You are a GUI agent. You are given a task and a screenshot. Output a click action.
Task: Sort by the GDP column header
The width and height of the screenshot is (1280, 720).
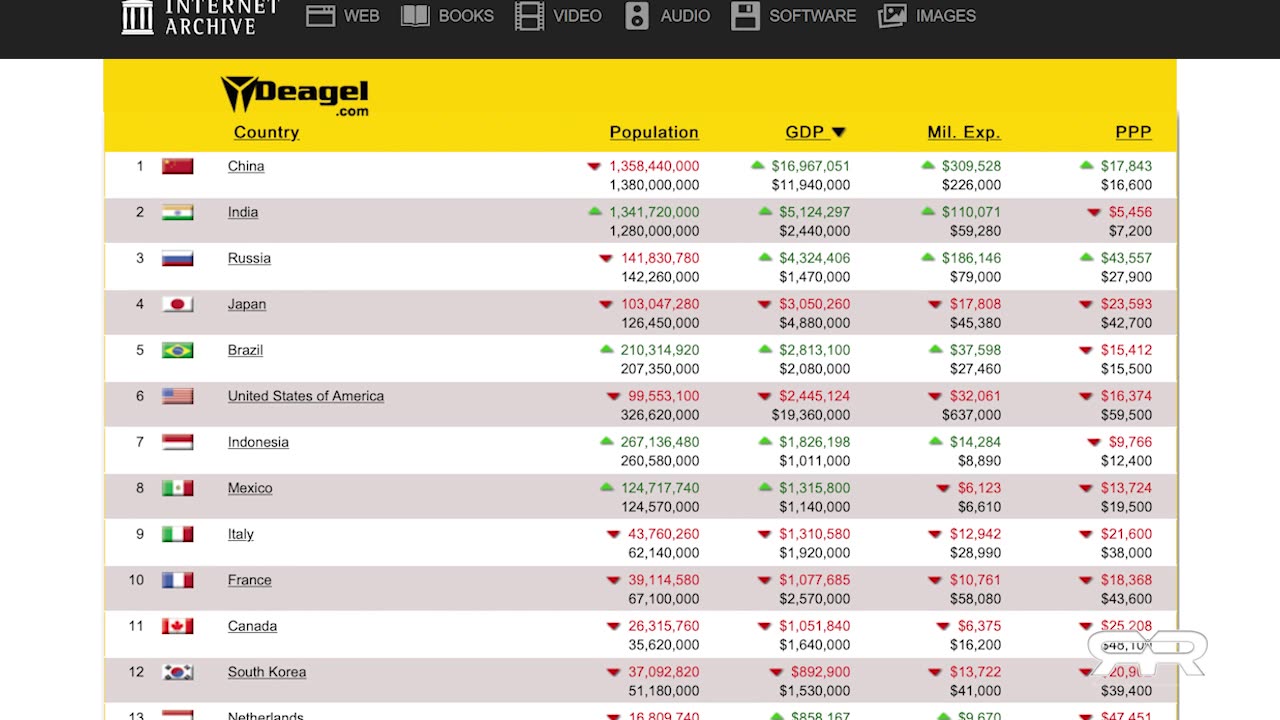click(804, 132)
